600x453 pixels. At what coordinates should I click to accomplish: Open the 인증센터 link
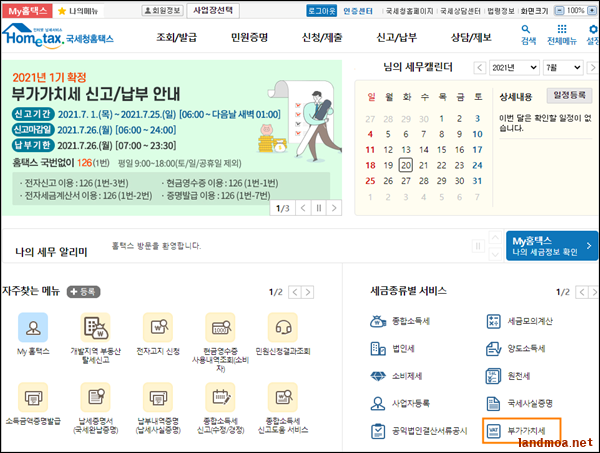coord(358,11)
